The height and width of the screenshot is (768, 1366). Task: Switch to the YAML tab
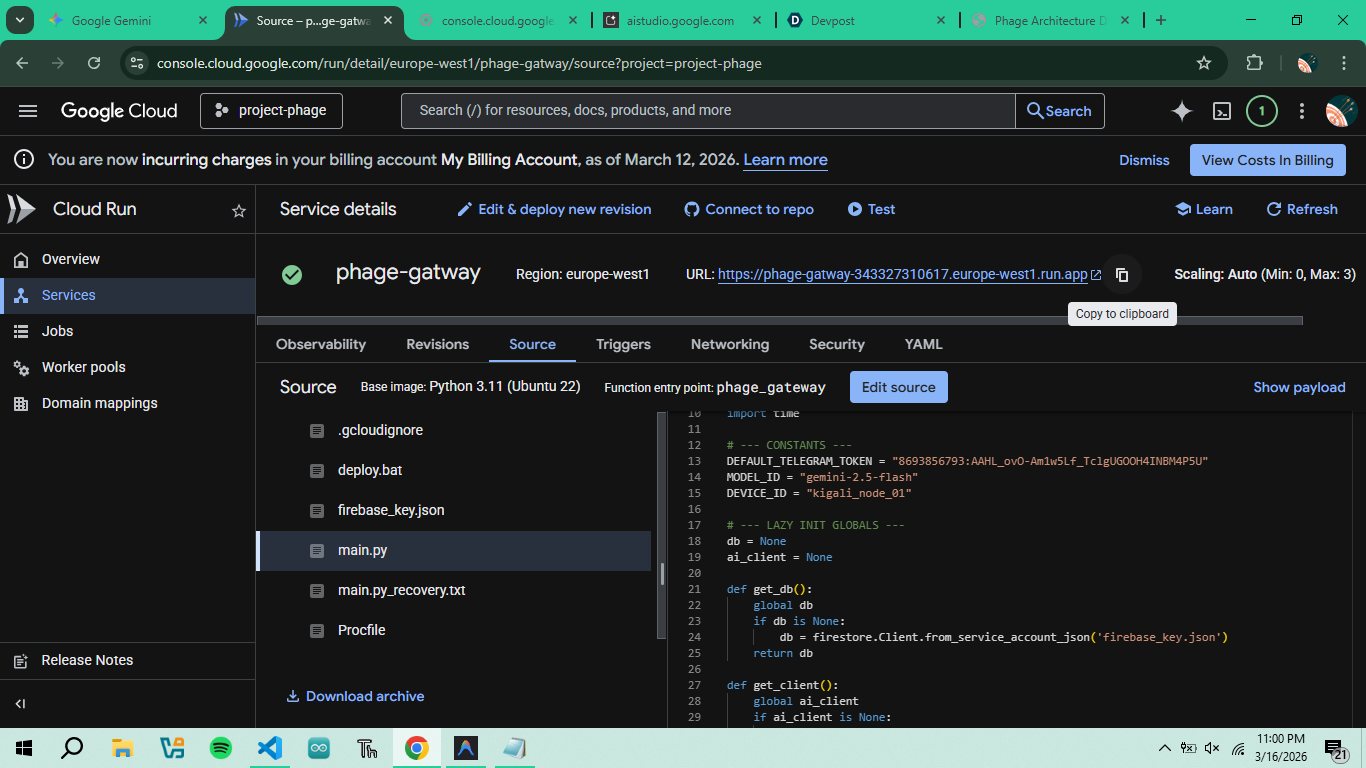923,344
